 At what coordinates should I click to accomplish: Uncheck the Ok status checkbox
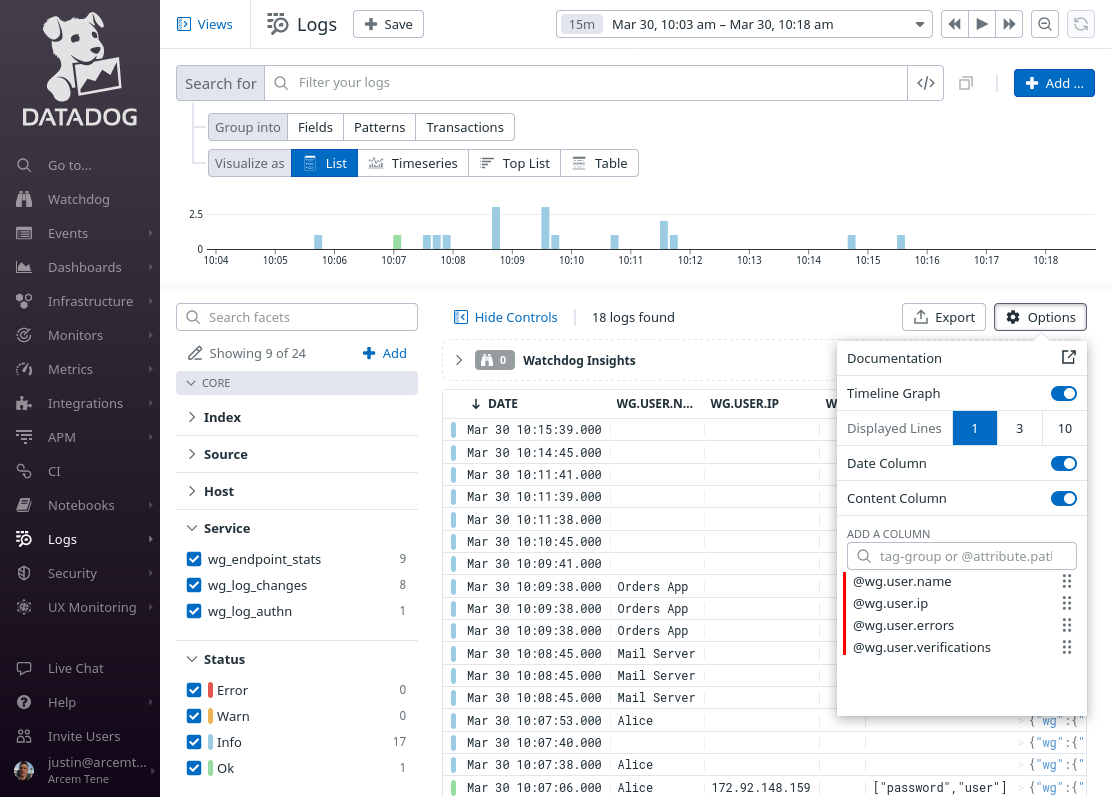(x=194, y=768)
